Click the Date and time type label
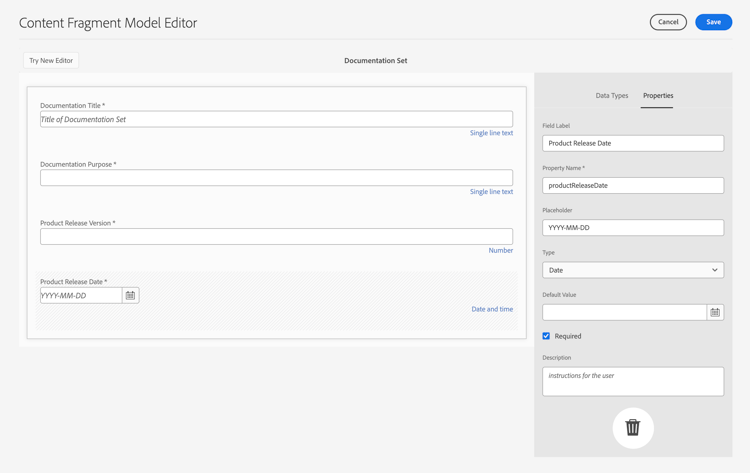Viewport: 750px width, 473px height. pos(492,309)
